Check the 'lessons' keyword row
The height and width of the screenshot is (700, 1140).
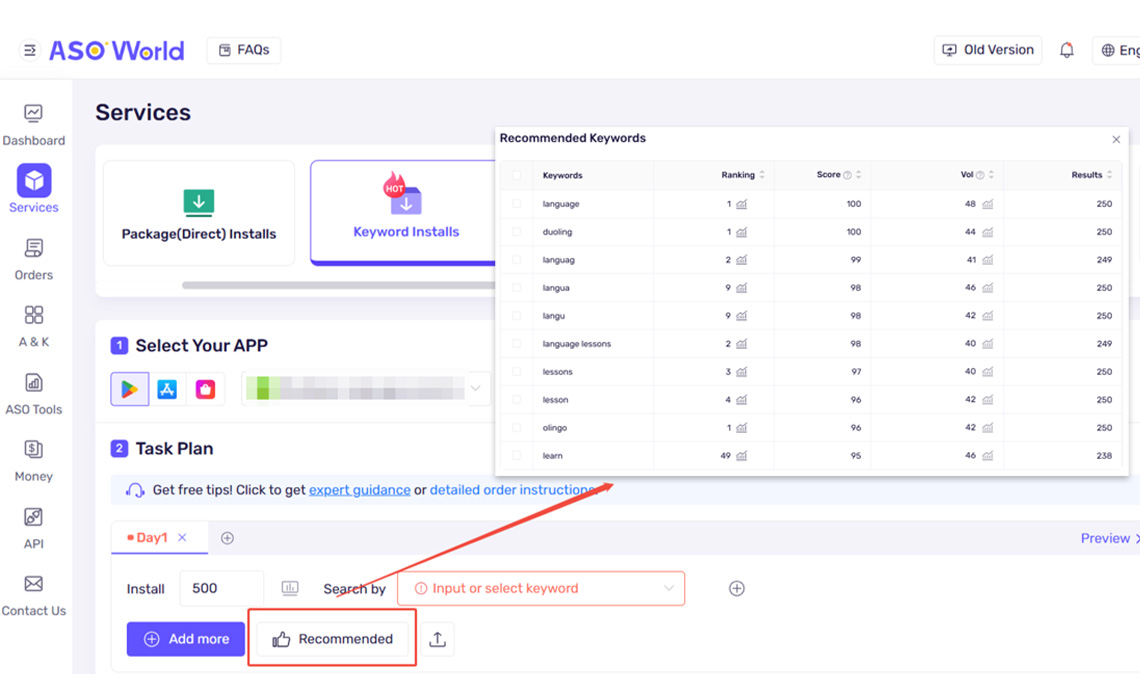pos(516,371)
